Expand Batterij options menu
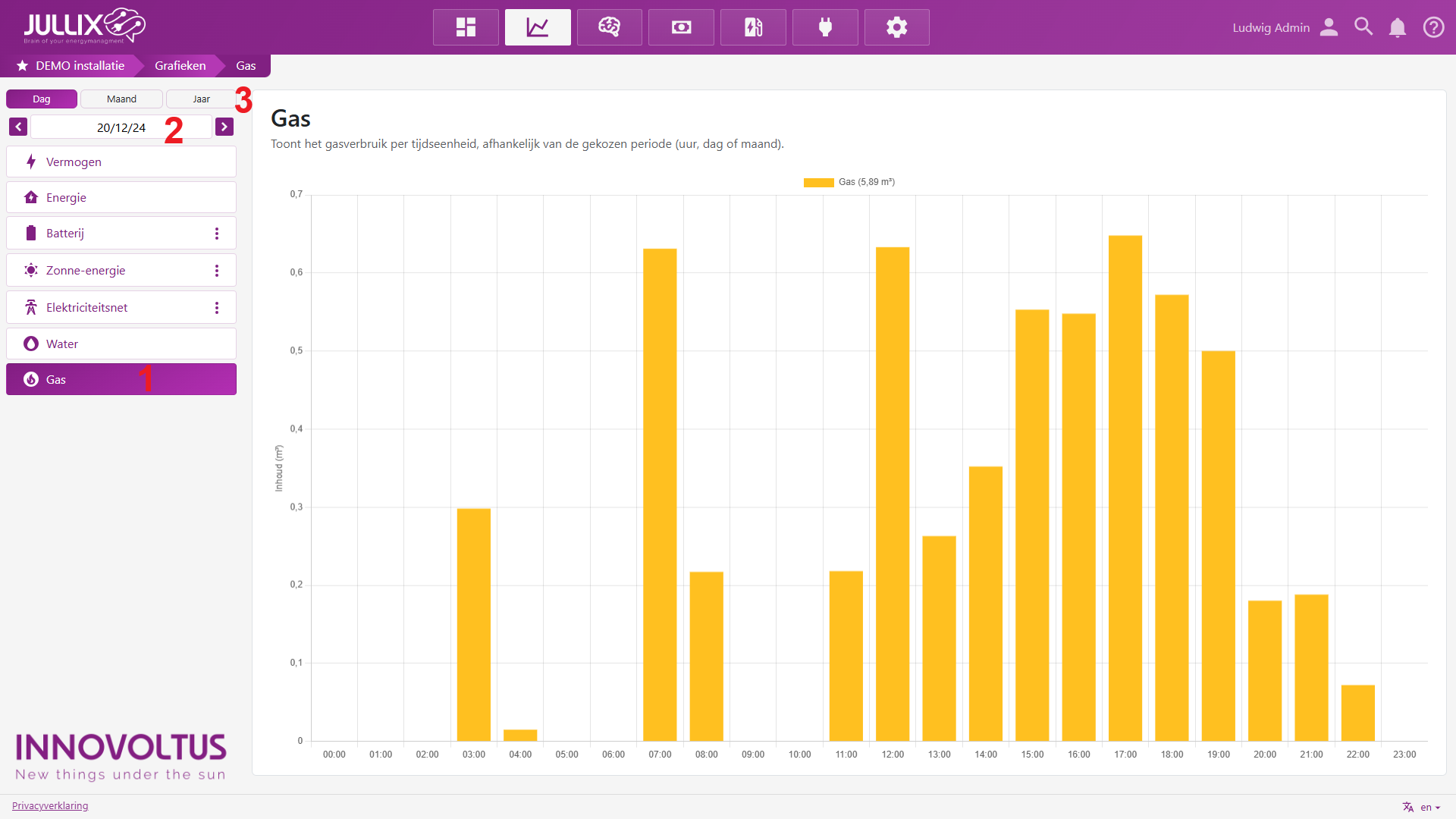This screenshot has width=1456, height=819. pyautogui.click(x=217, y=234)
